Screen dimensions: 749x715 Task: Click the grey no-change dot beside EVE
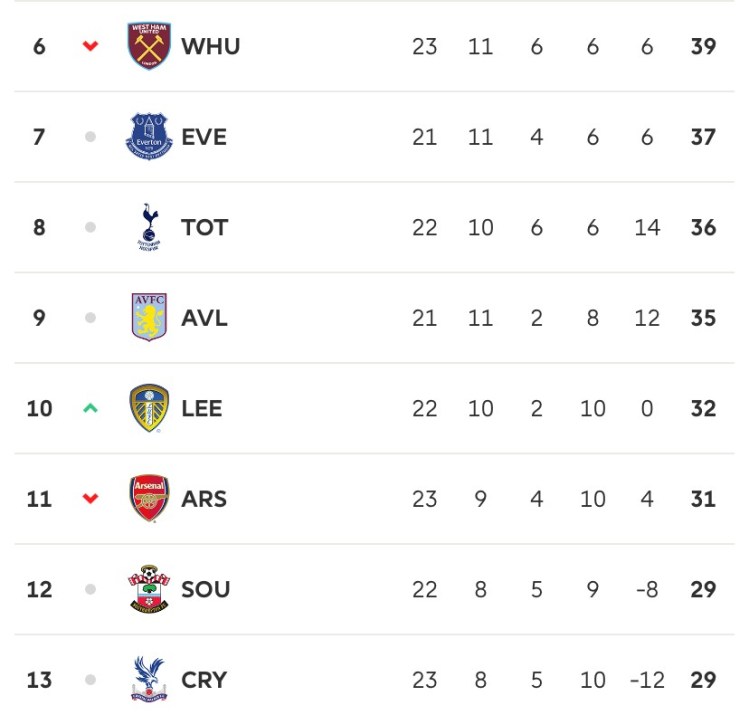pyautogui.click(x=90, y=137)
